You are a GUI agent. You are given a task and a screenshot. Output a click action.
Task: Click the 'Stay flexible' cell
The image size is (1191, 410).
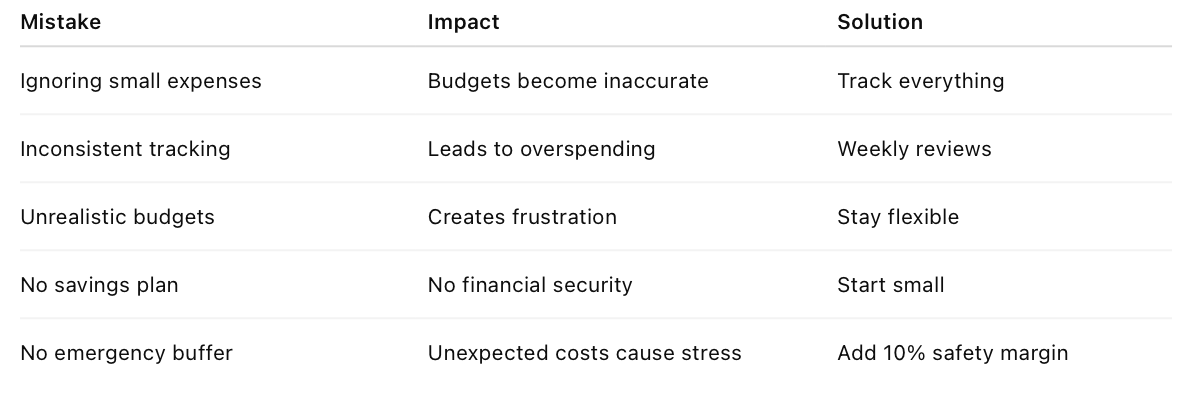(x=898, y=217)
